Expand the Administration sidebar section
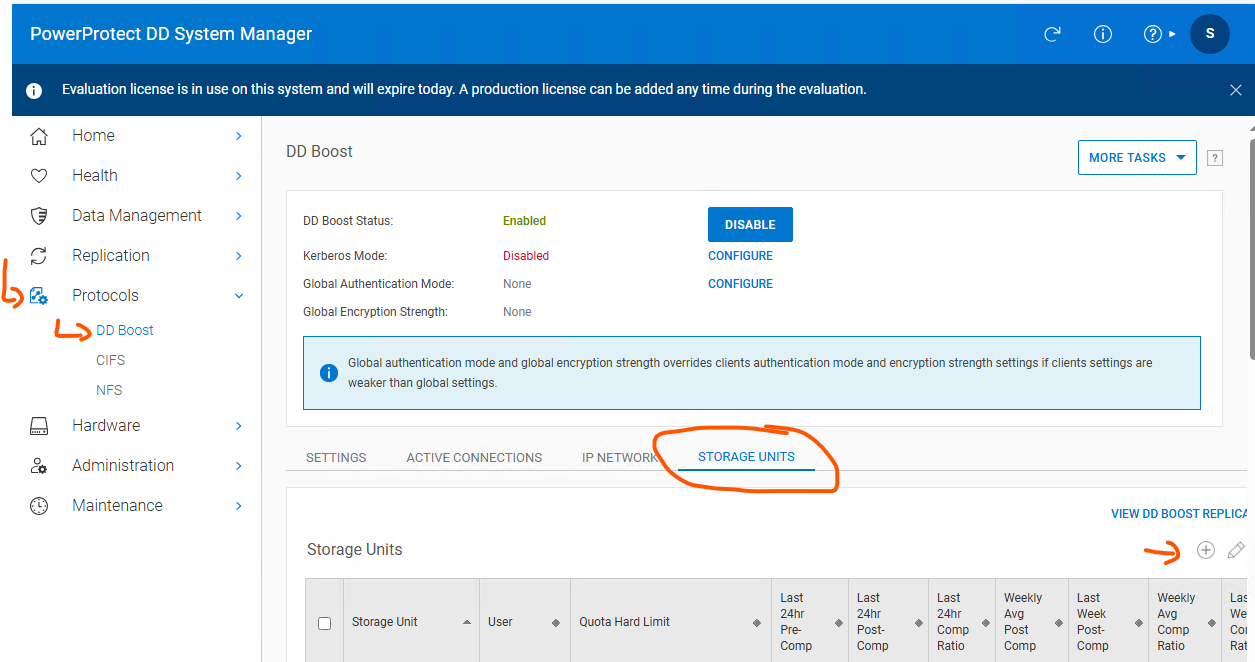 point(239,466)
